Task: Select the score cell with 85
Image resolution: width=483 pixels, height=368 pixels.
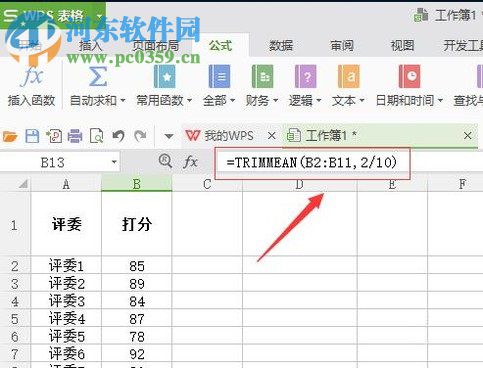Action: pyautogui.click(x=137, y=266)
